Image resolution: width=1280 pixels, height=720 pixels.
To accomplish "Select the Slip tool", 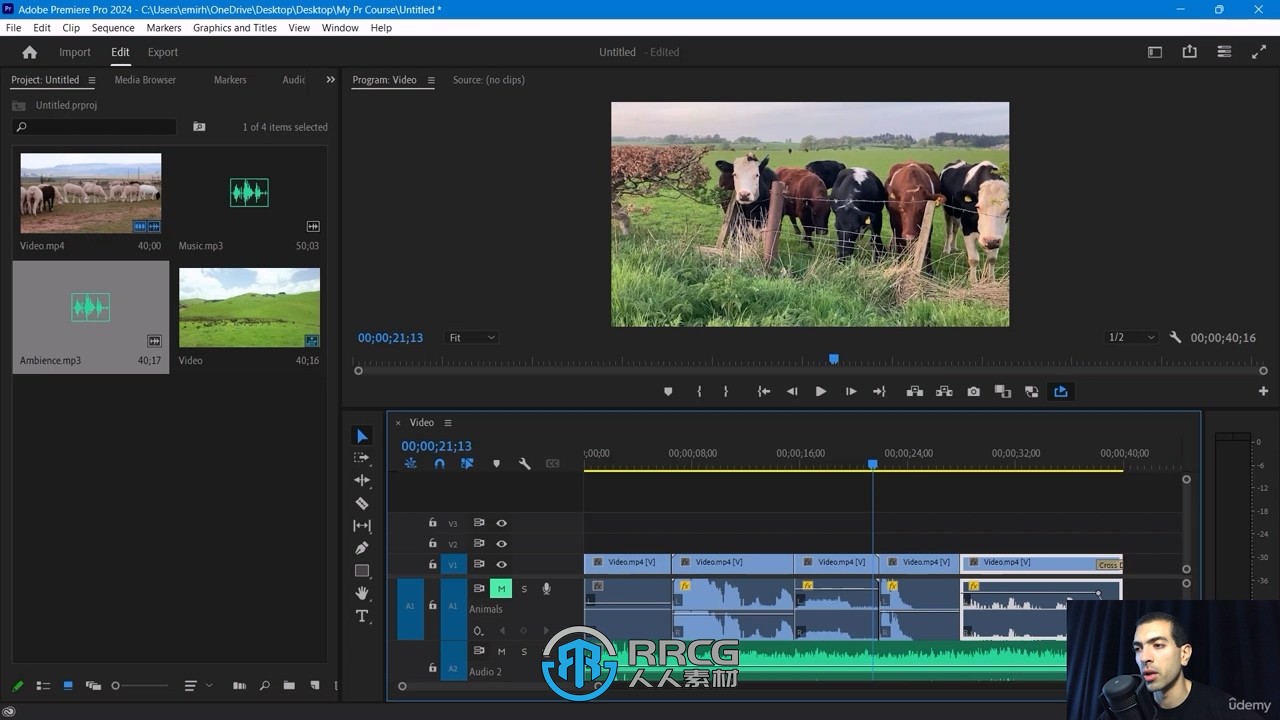I will [362, 526].
